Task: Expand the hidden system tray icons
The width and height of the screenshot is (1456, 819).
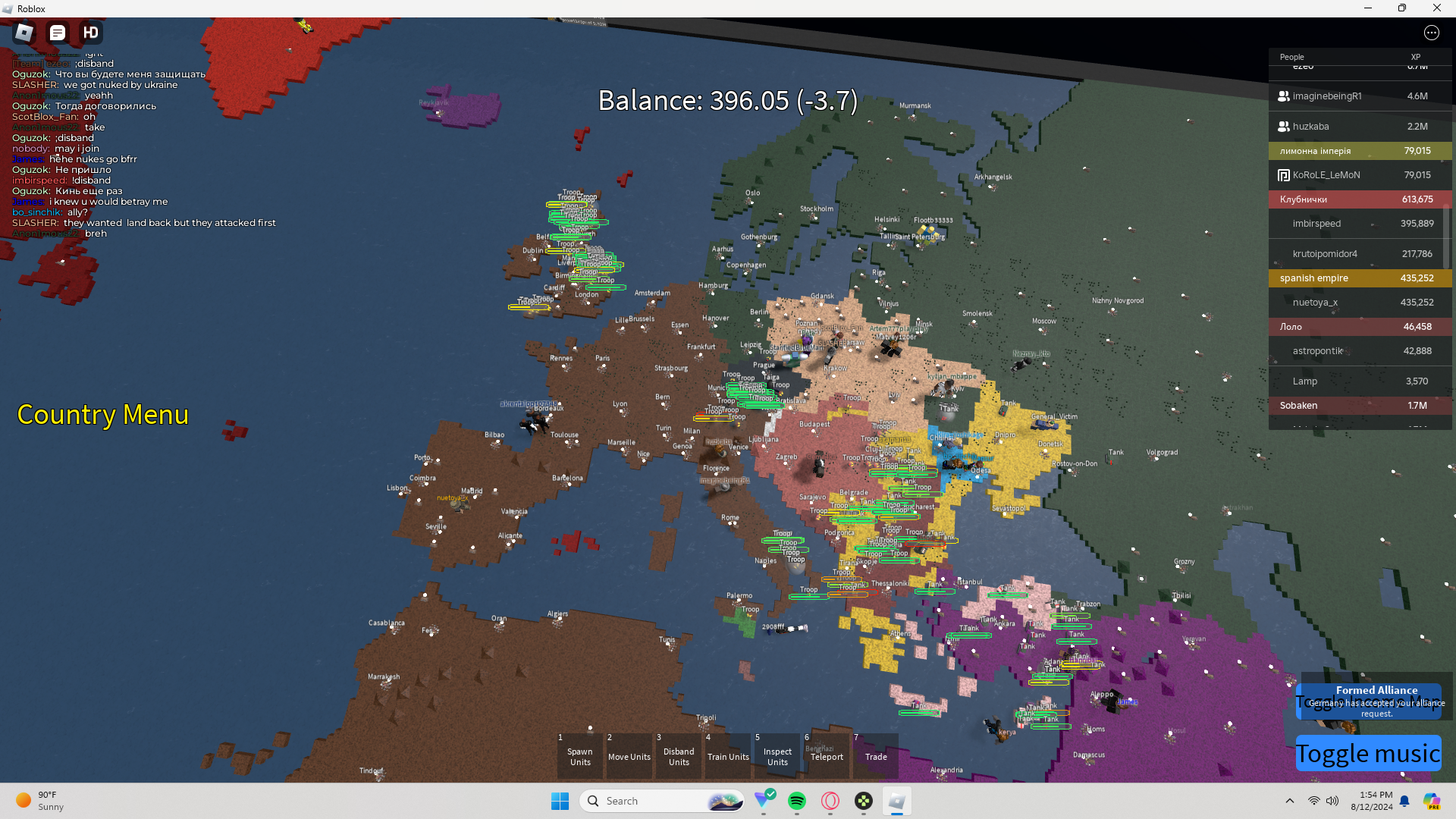Action: point(1289,801)
